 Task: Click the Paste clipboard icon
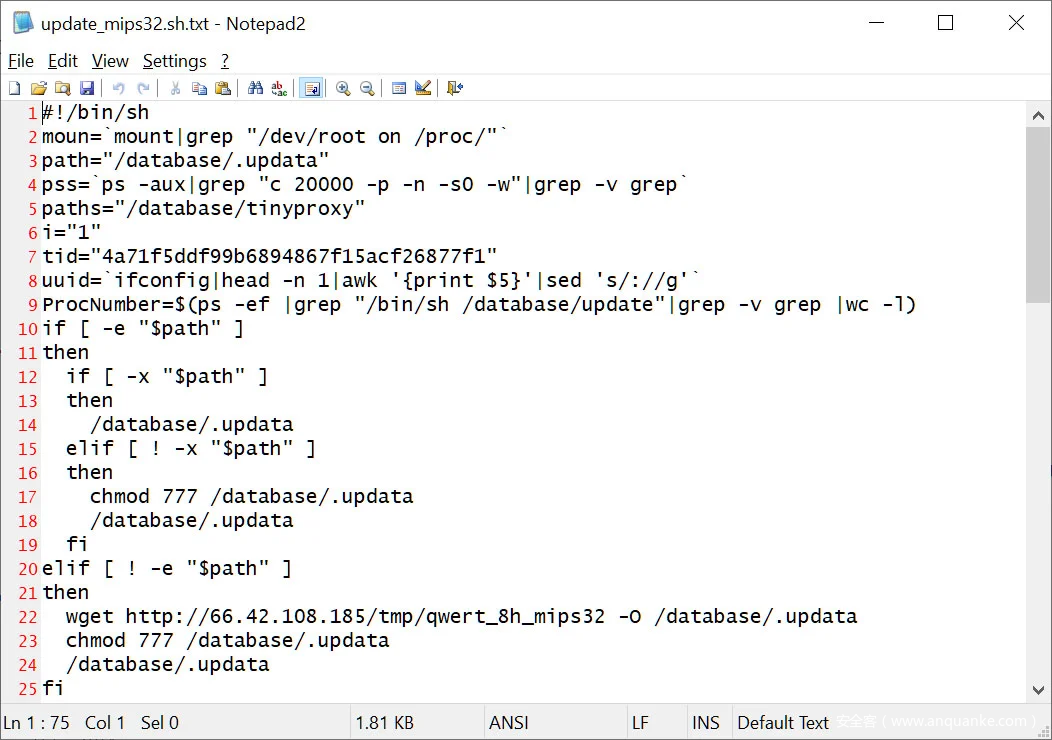(223, 88)
